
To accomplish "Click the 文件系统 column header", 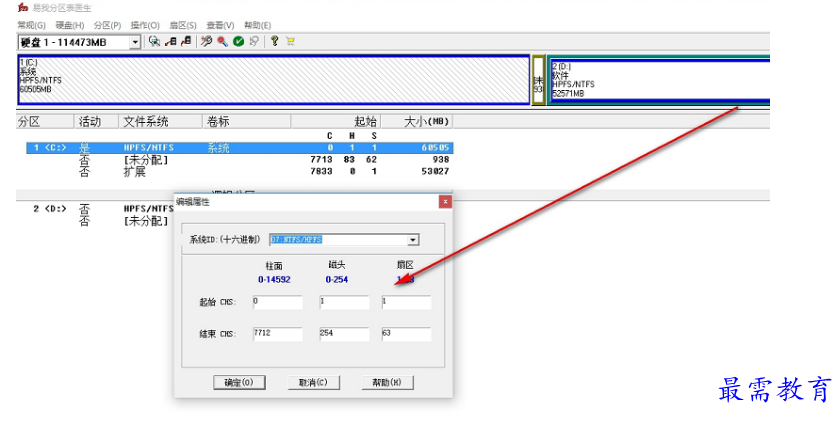I will point(160,122).
